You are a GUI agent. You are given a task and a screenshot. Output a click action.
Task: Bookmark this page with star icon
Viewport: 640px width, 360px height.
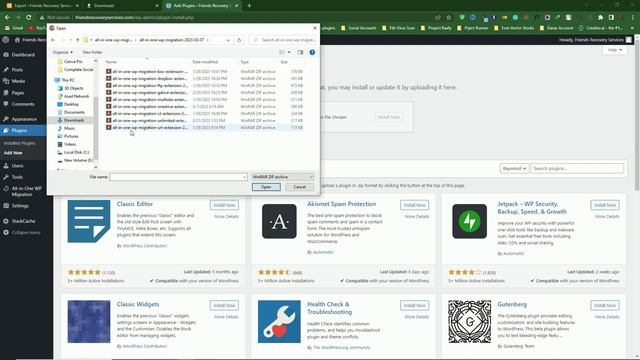[x=449, y=18]
